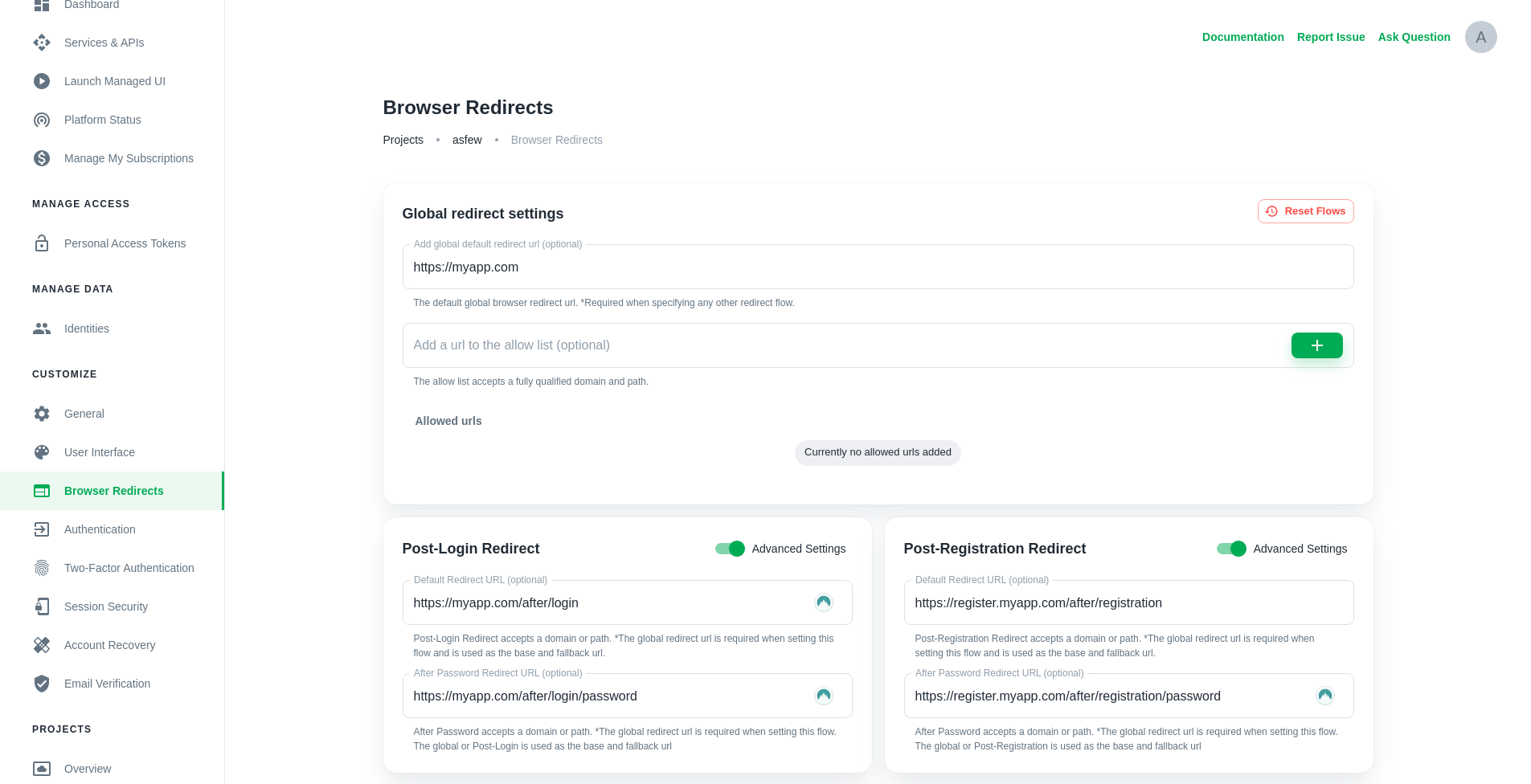Open the Dashboard from the sidebar icon
Screen dimensions: 1531x784
pos(42,5)
